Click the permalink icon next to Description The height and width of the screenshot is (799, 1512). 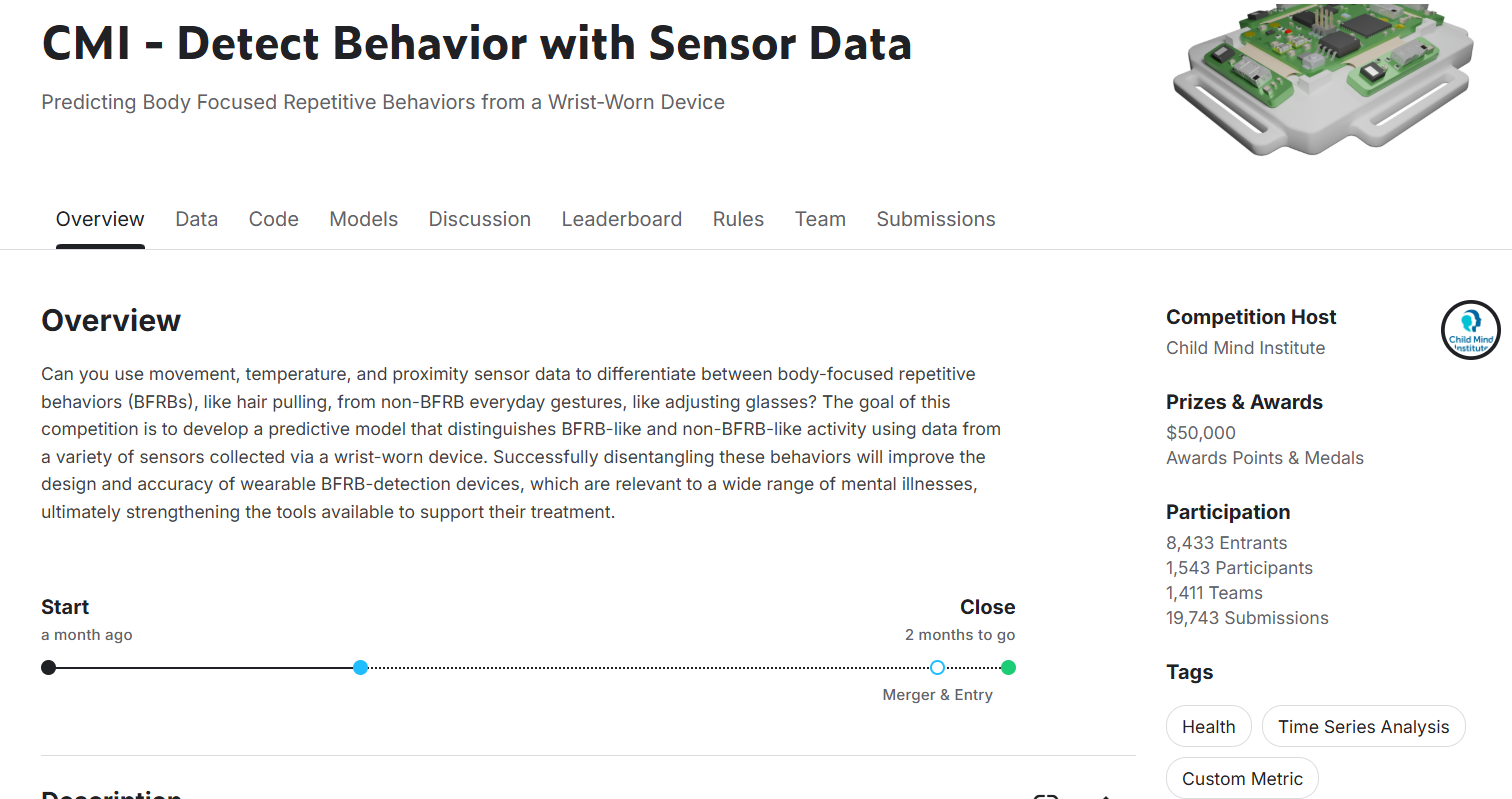1045,795
